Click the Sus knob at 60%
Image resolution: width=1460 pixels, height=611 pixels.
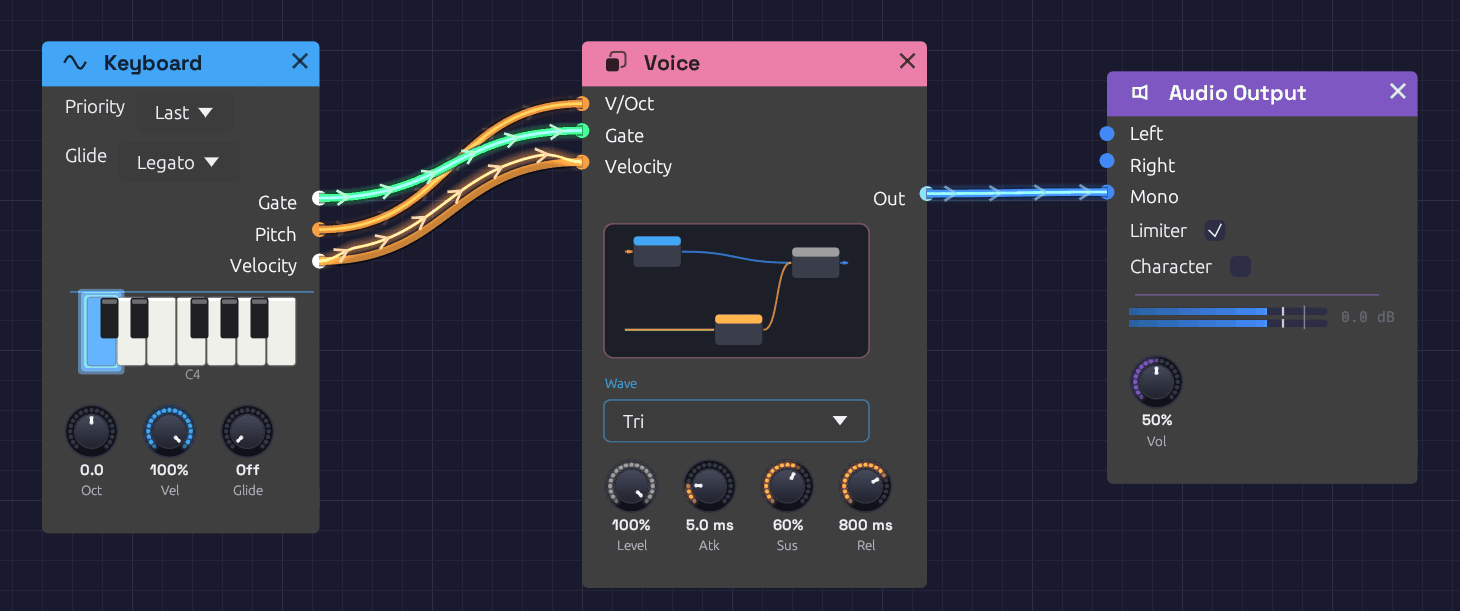pos(787,486)
